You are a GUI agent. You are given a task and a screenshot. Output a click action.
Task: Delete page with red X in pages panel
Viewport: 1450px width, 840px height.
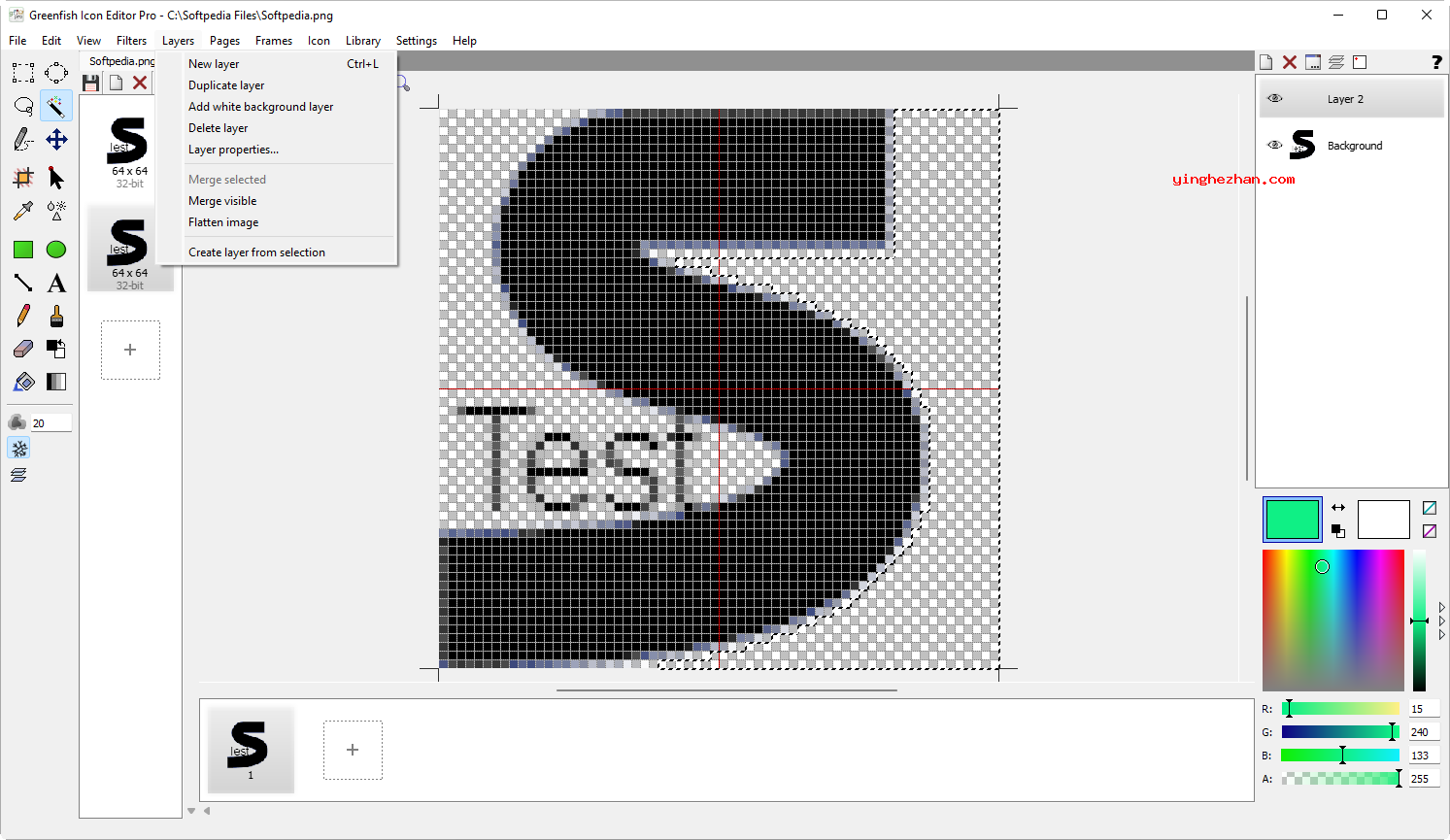pos(140,83)
